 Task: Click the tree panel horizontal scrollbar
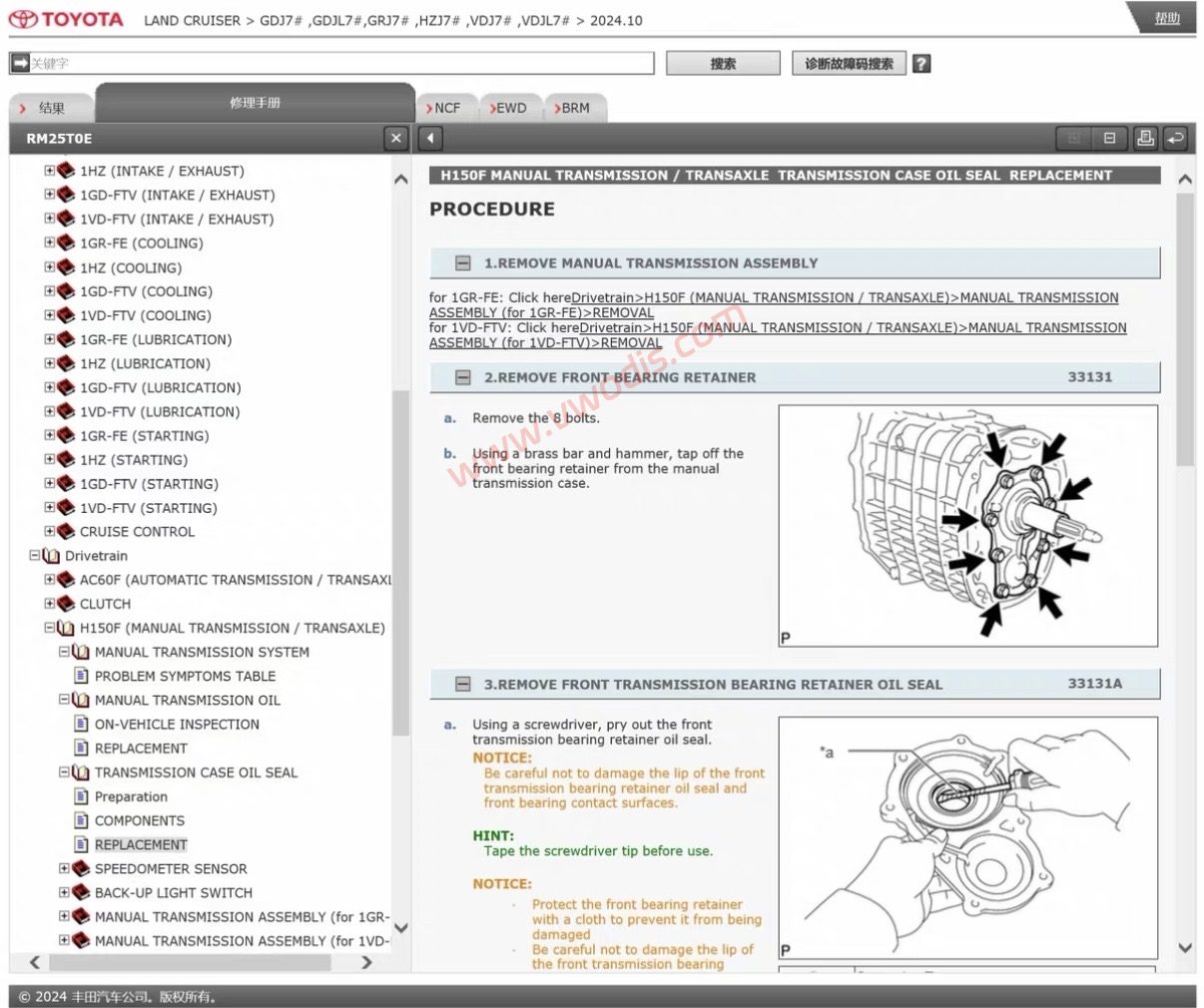click(x=190, y=963)
